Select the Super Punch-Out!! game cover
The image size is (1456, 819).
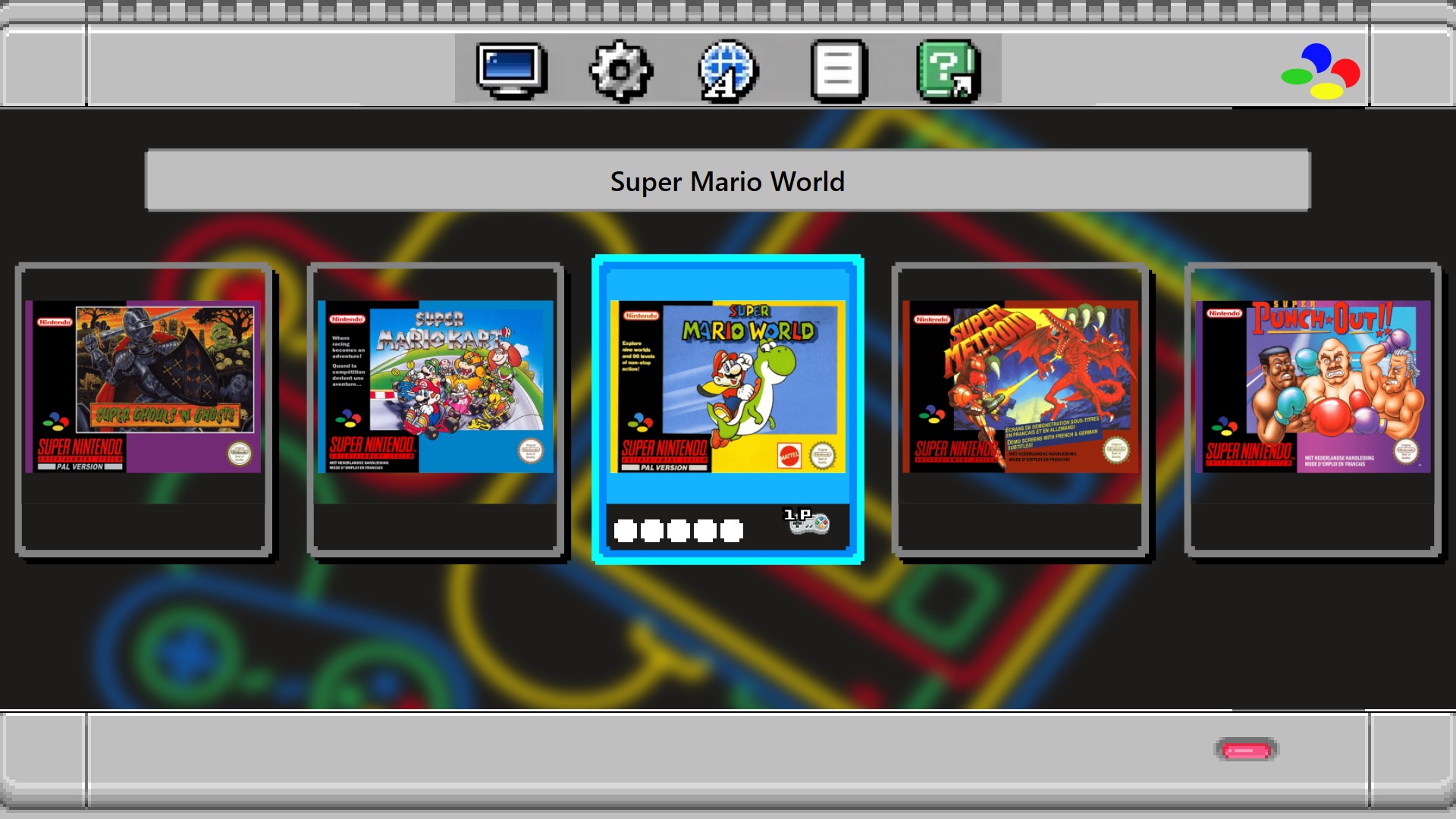(x=1313, y=387)
